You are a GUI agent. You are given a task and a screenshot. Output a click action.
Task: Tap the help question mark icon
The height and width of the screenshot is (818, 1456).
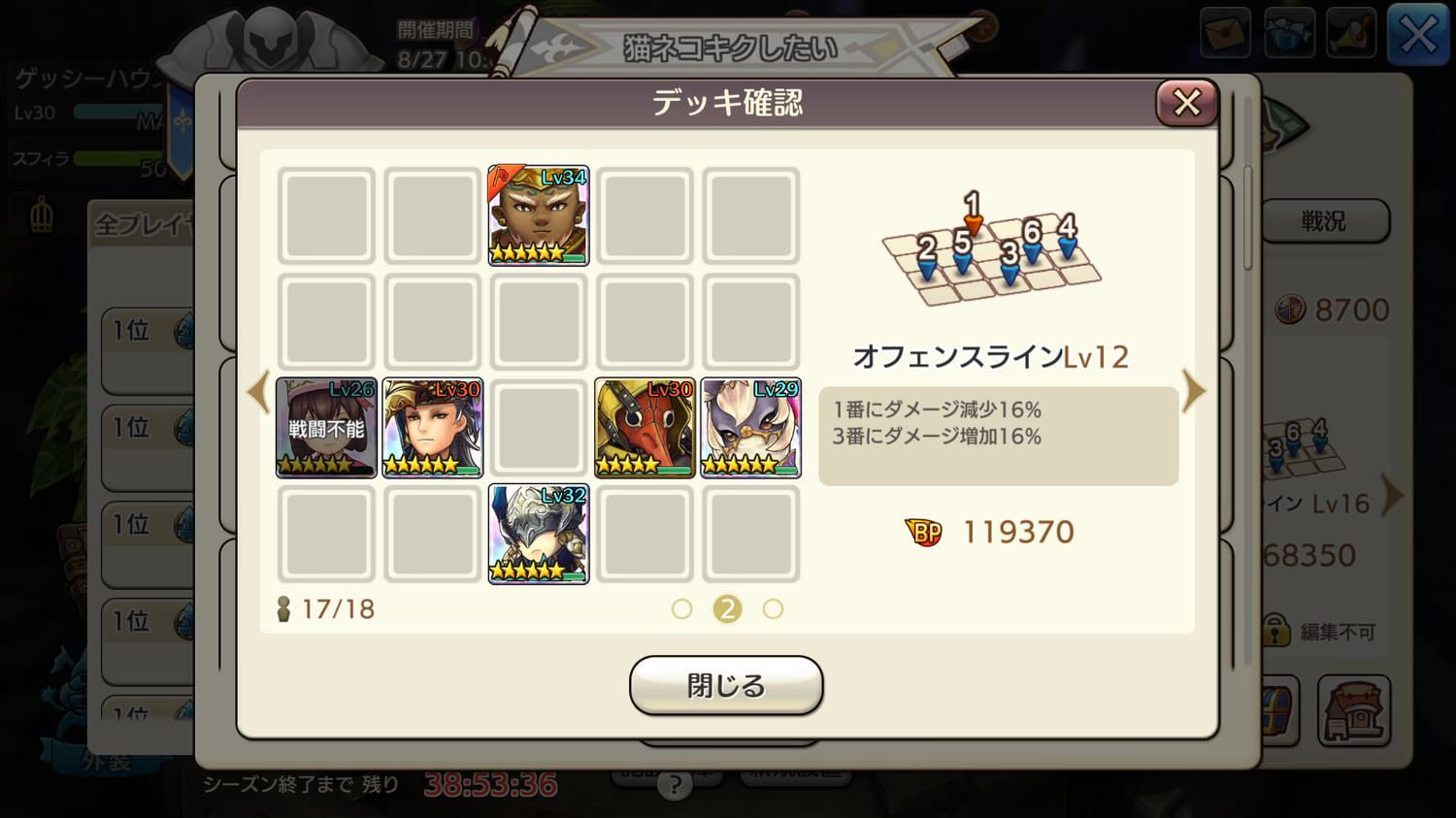click(675, 784)
